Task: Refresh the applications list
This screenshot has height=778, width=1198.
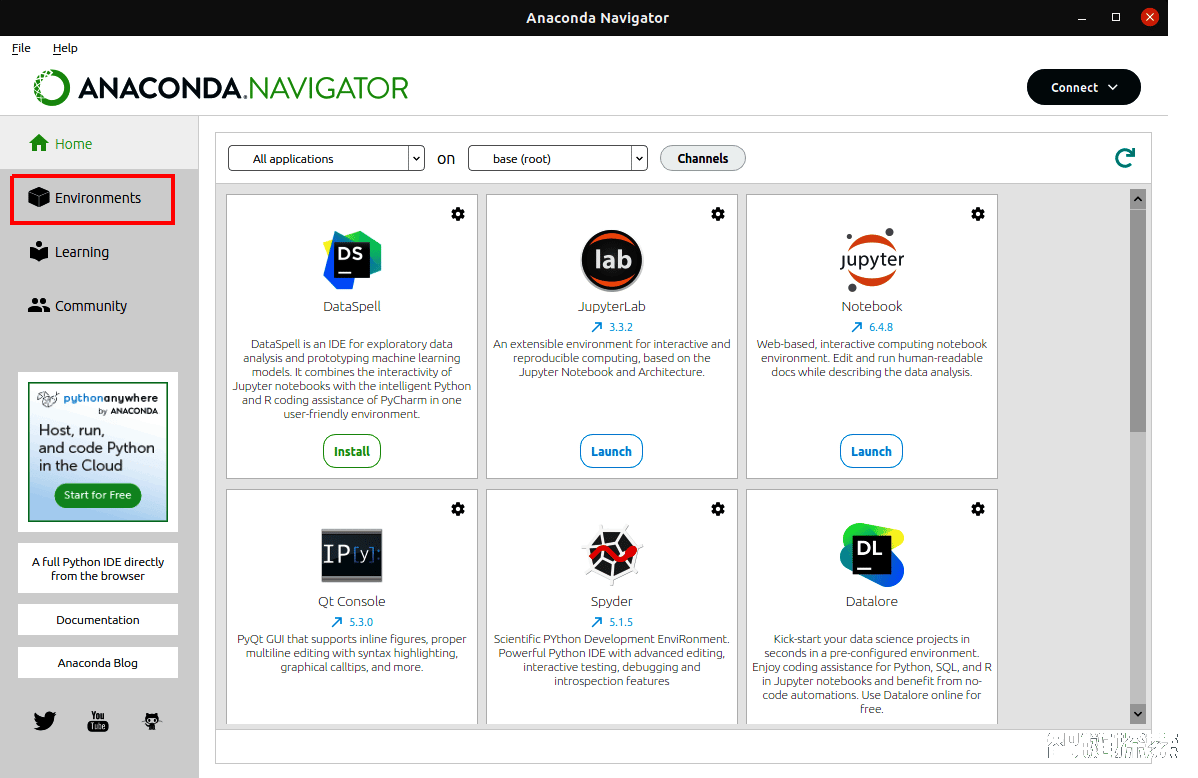Action: [x=1125, y=158]
